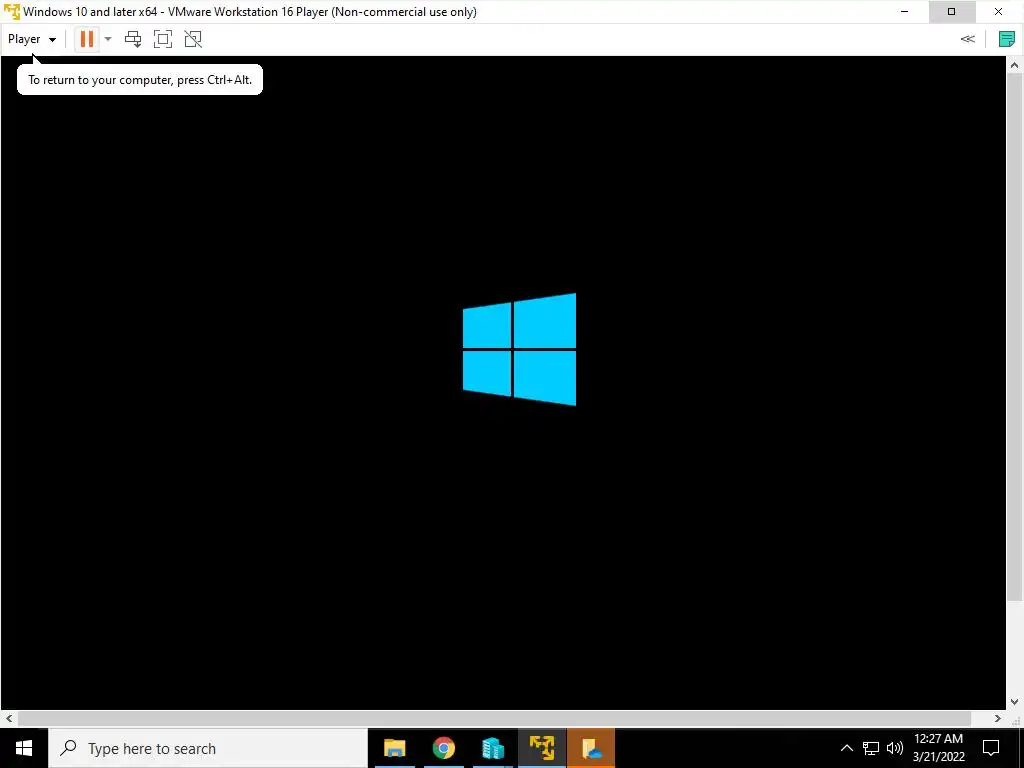
Task: Select VMware Player taskbar icon
Action: [542, 748]
